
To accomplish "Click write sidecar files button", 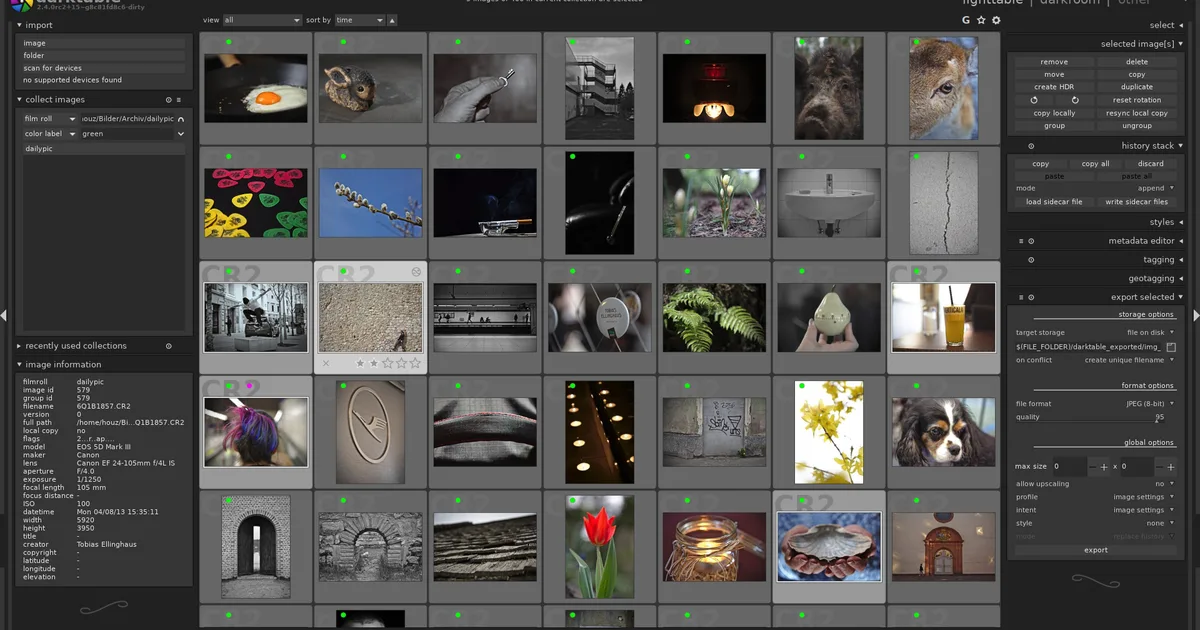I will tap(1137, 202).
